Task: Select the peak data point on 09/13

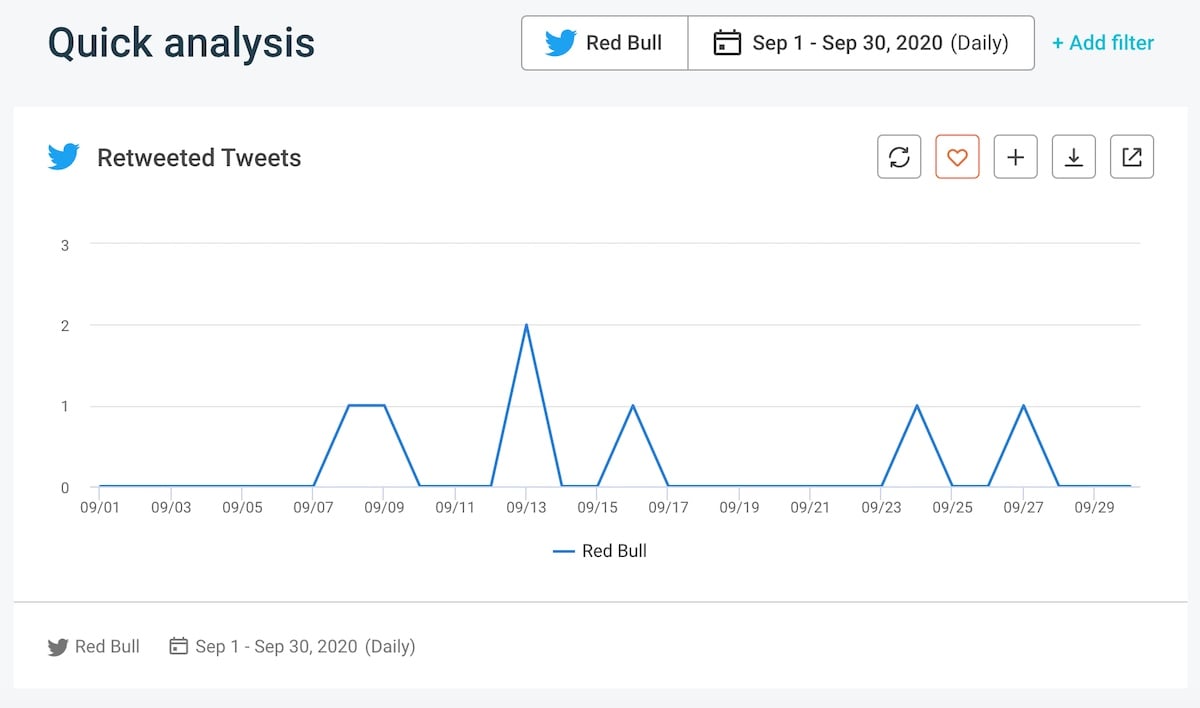Action: click(x=528, y=325)
